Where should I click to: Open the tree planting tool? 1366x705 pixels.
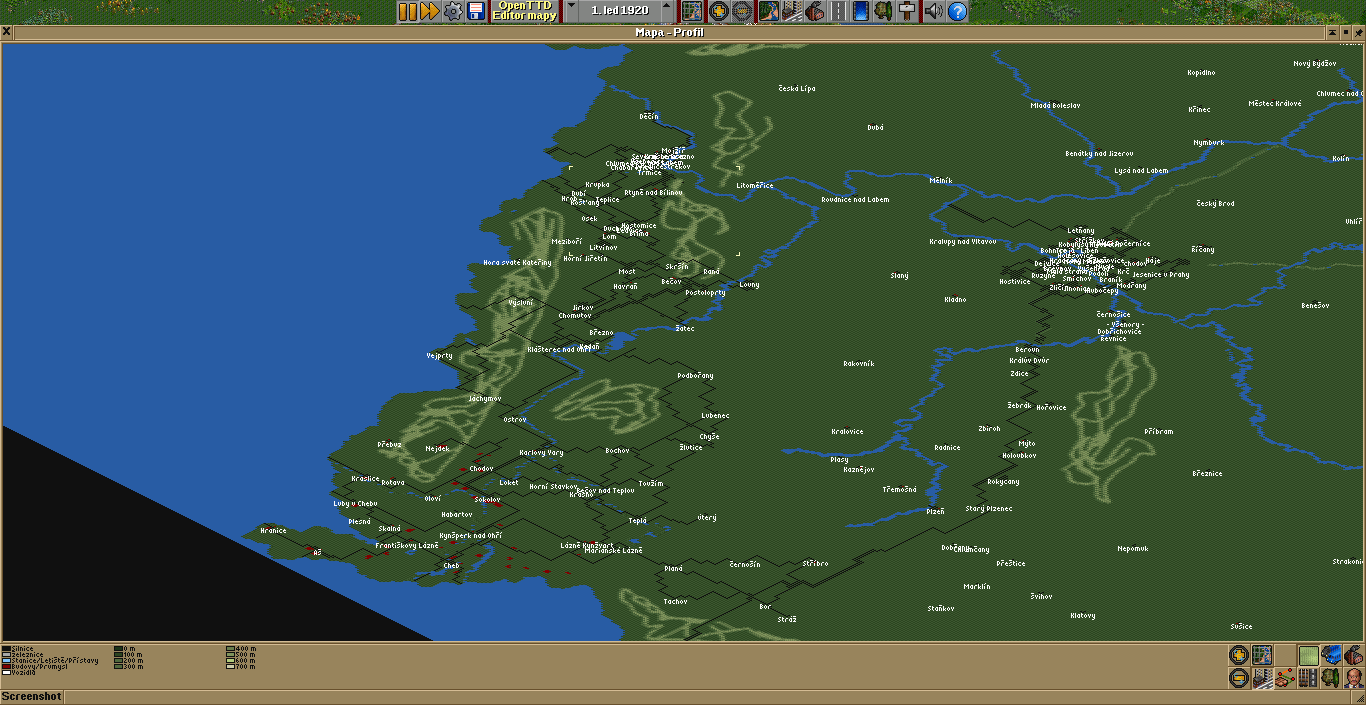pos(884,11)
